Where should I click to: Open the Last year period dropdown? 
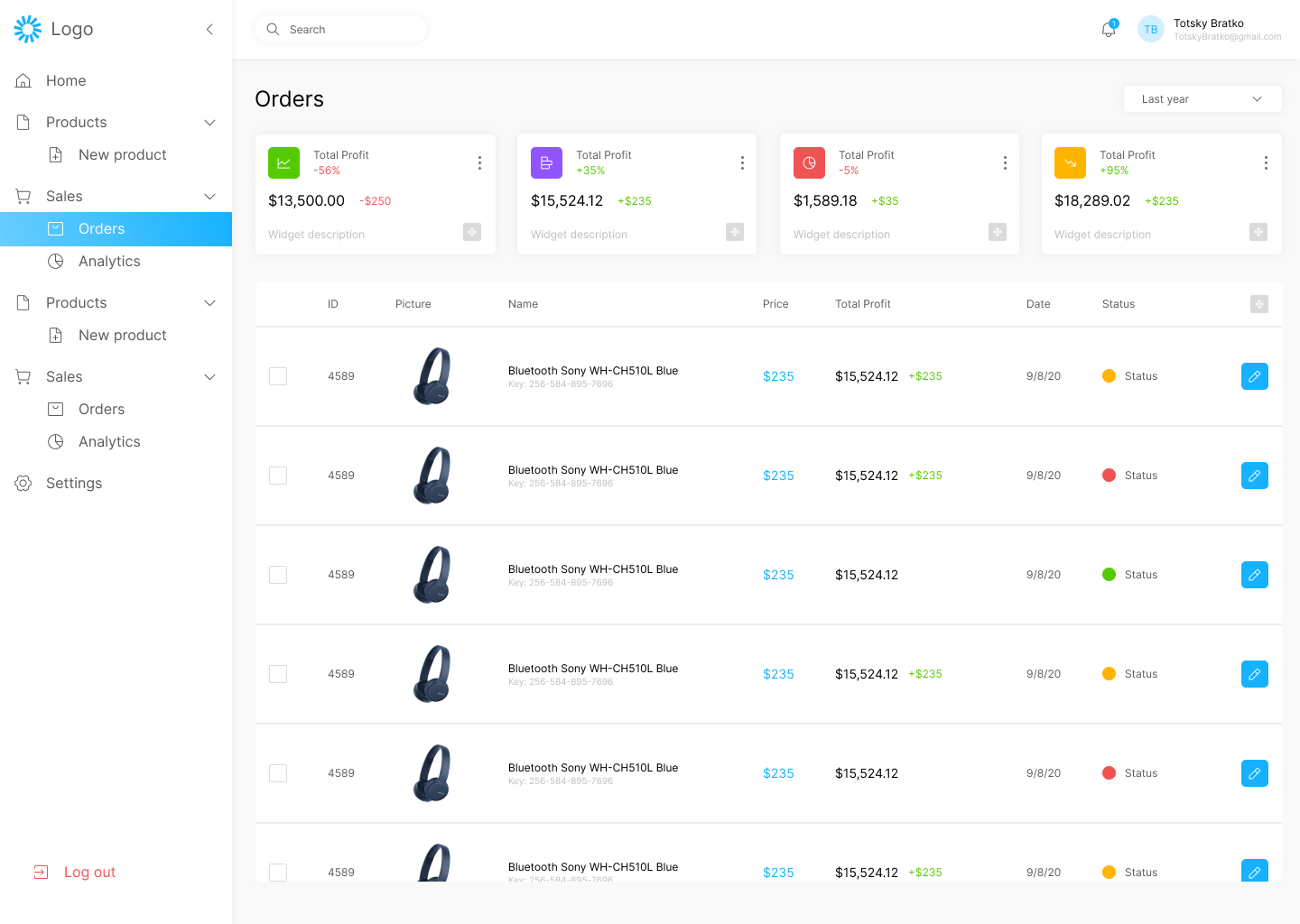1202,99
